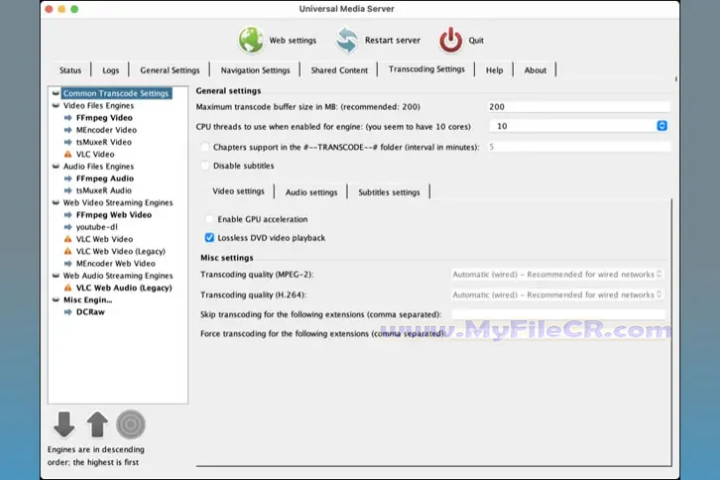Switch to Audio settings sub-tab
Screen dimensions: 720x480
coord(311,192)
